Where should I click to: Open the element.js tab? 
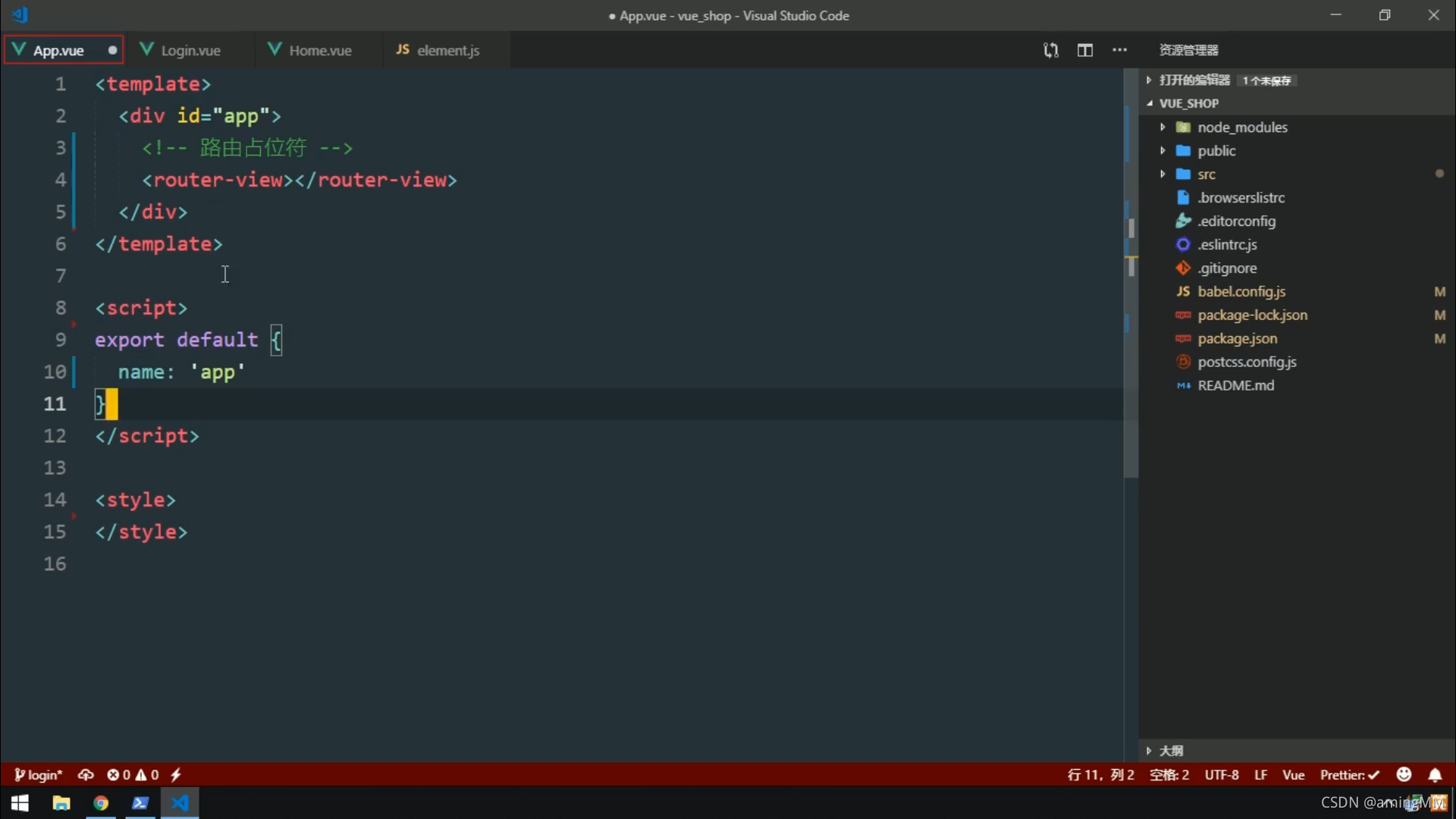point(447,50)
